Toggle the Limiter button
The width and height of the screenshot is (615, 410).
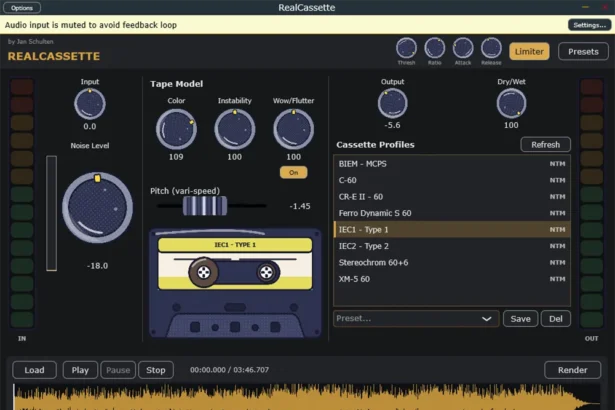[529, 51]
